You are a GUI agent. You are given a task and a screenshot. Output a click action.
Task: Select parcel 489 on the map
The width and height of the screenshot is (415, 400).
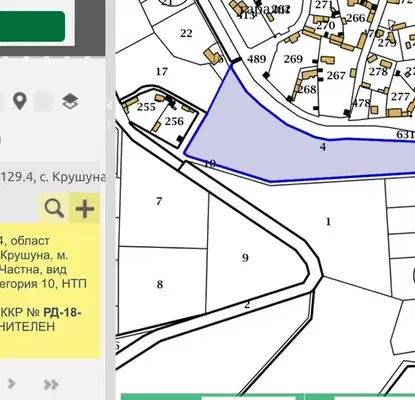257,59
